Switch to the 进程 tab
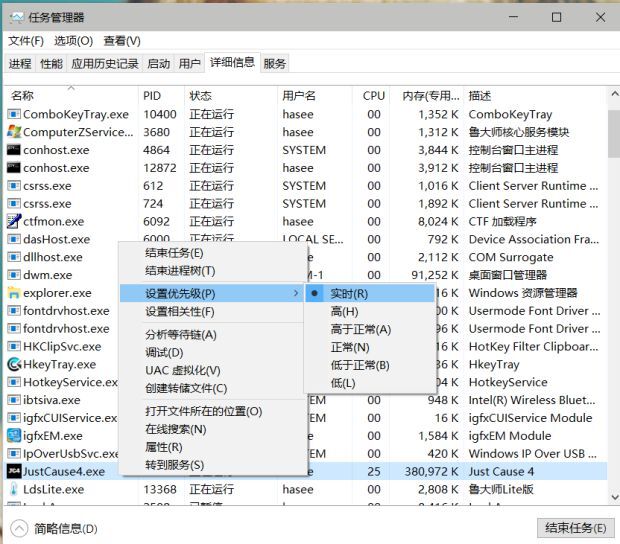This screenshot has width=620, height=544. (20, 64)
